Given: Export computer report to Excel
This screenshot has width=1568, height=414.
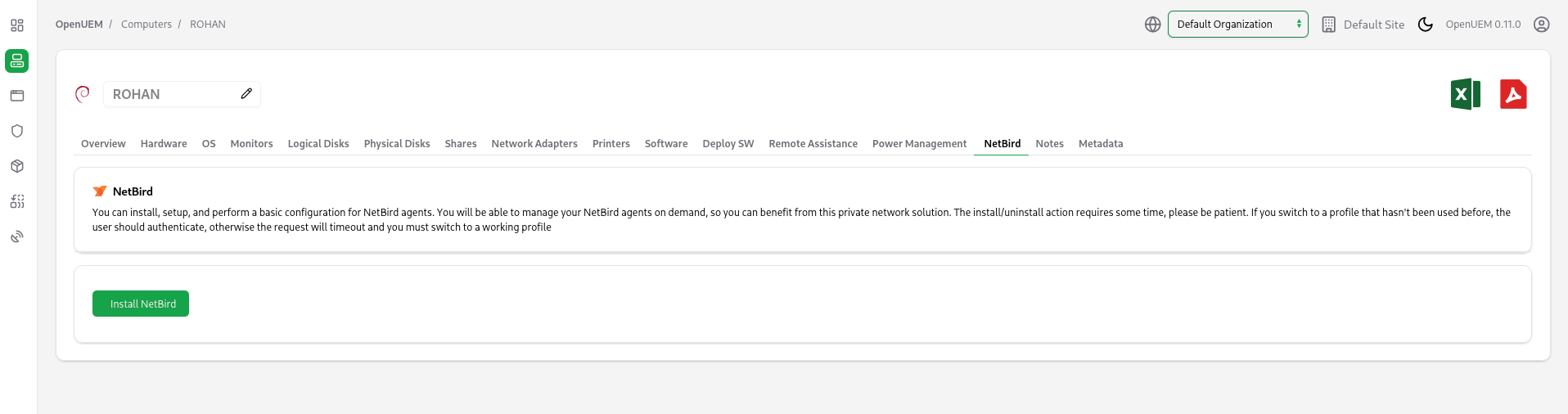Looking at the screenshot, I should click(1465, 94).
